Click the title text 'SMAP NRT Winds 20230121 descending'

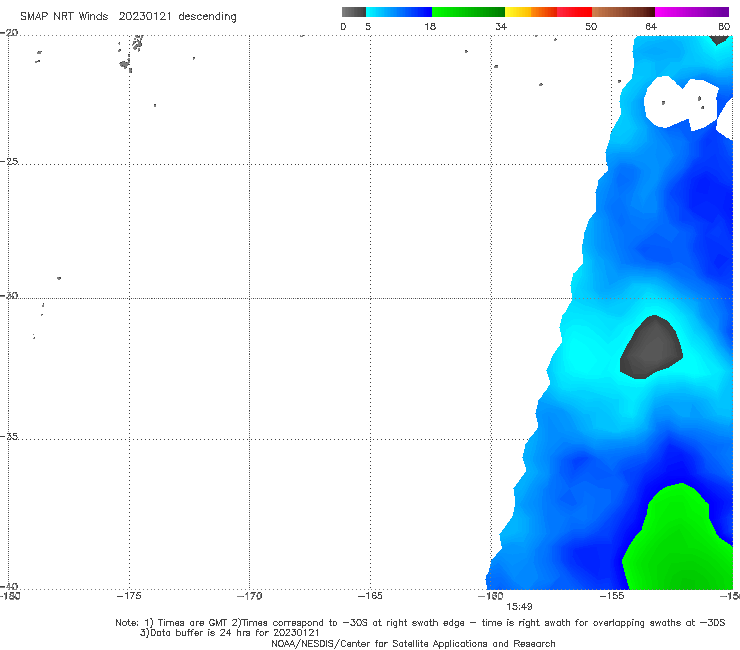(x=128, y=16)
